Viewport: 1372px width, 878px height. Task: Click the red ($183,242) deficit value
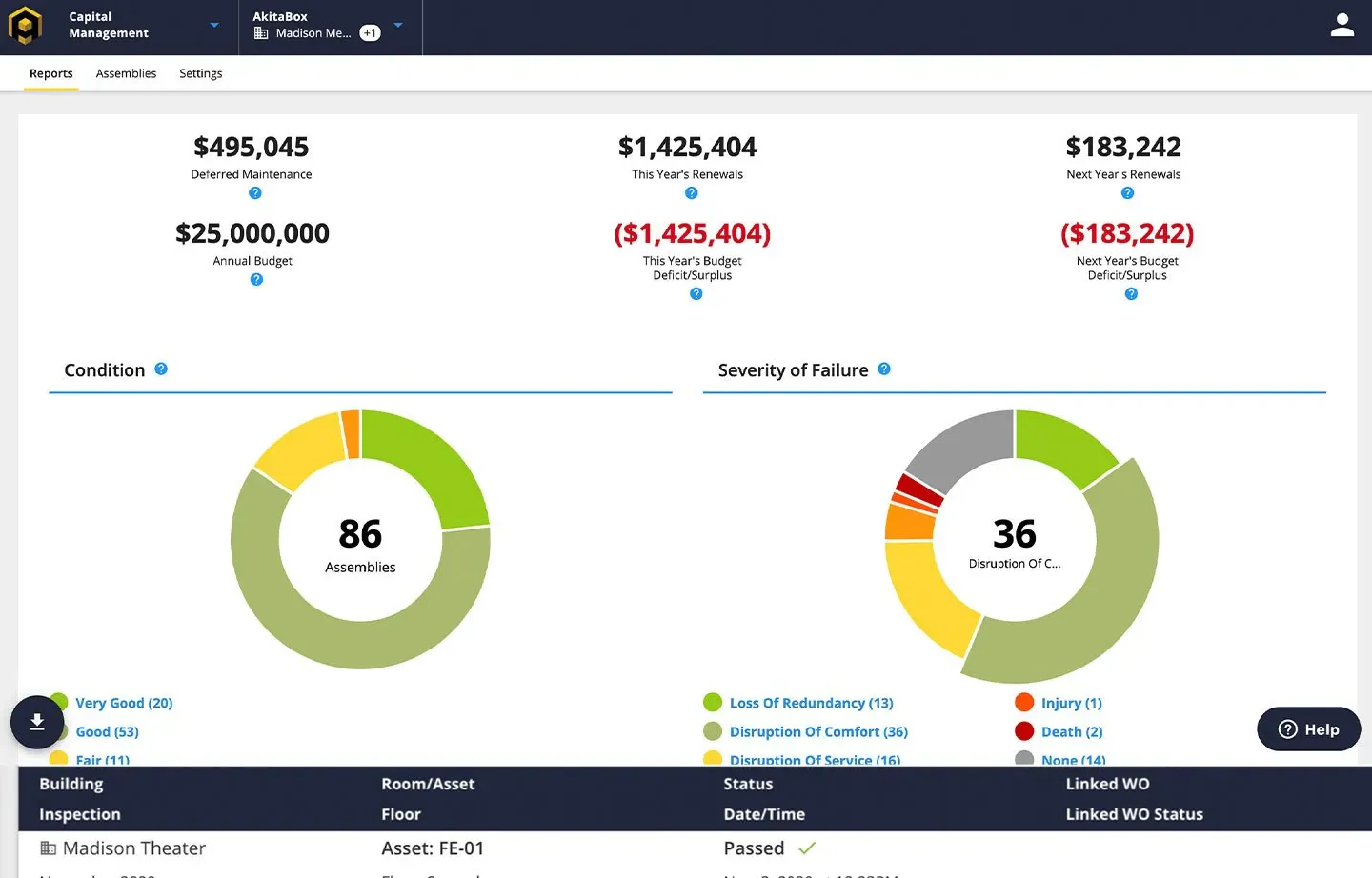1127,233
